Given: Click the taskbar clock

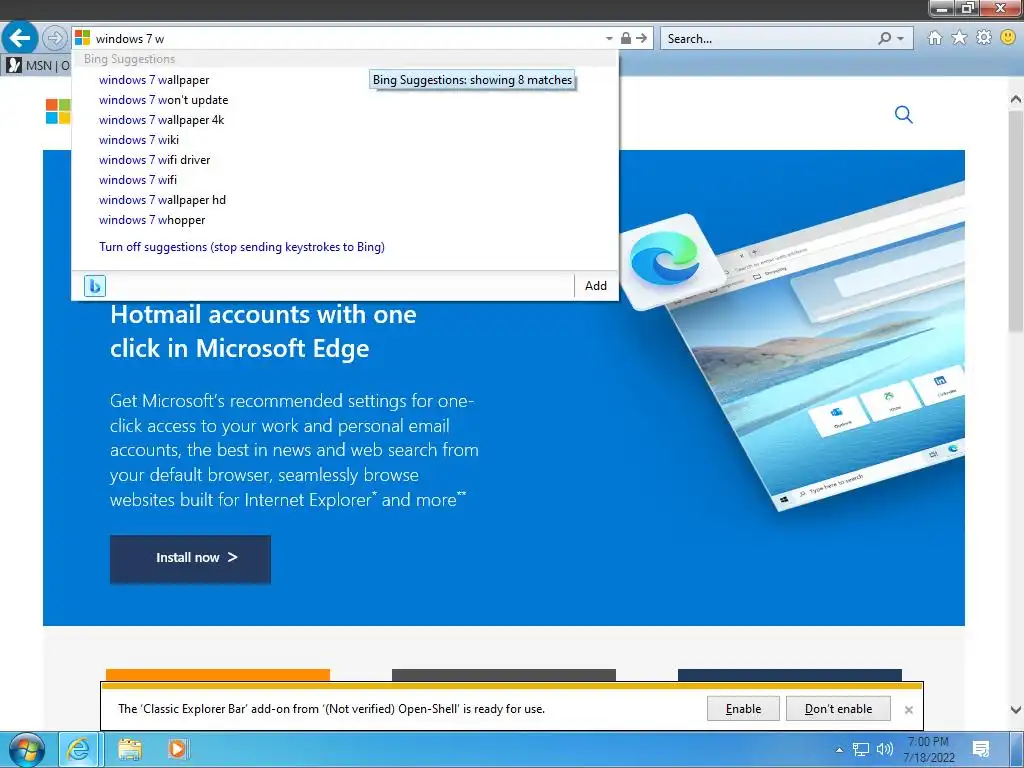Looking at the screenshot, I should (929, 750).
